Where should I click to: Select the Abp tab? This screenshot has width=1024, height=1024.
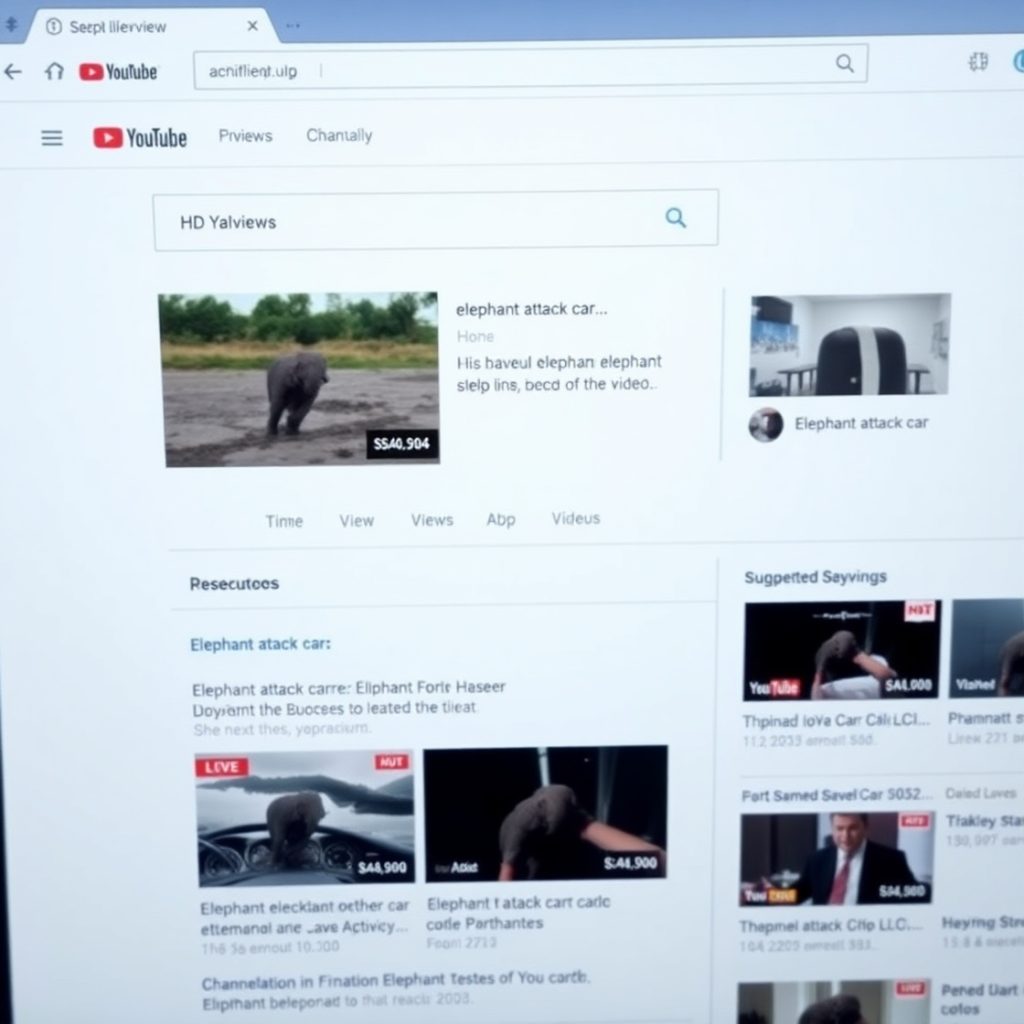(x=501, y=519)
